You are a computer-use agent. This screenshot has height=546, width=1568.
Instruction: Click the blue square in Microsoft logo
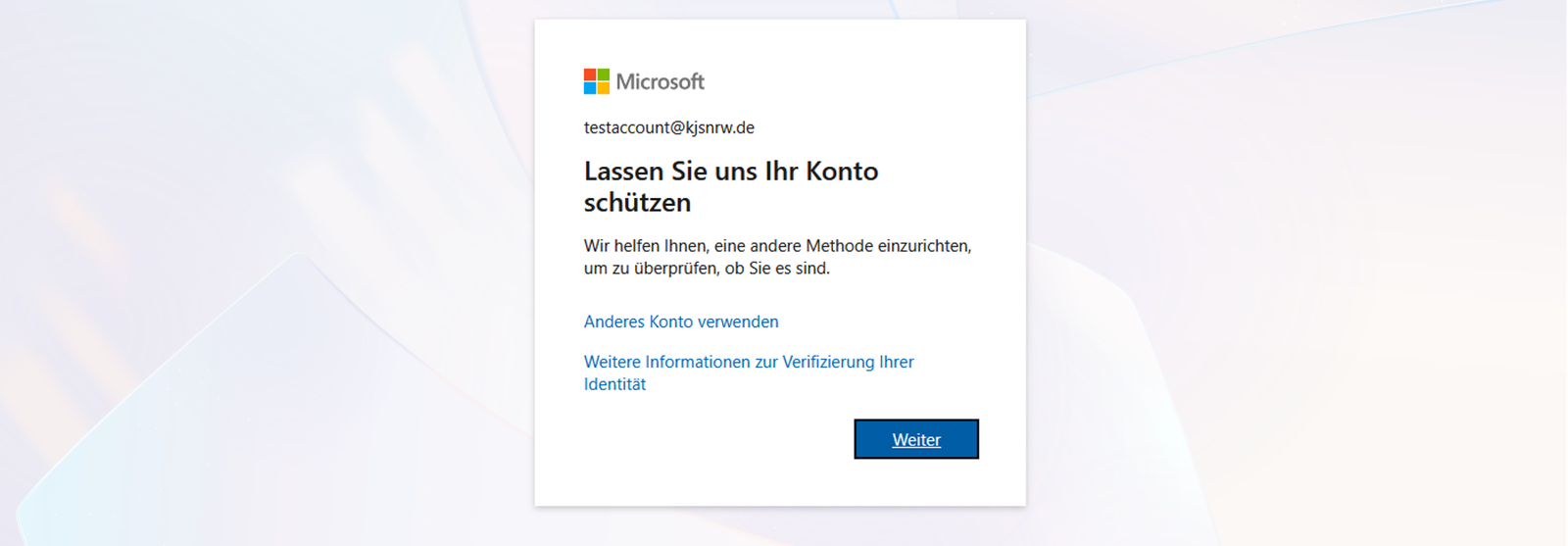(590, 88)
